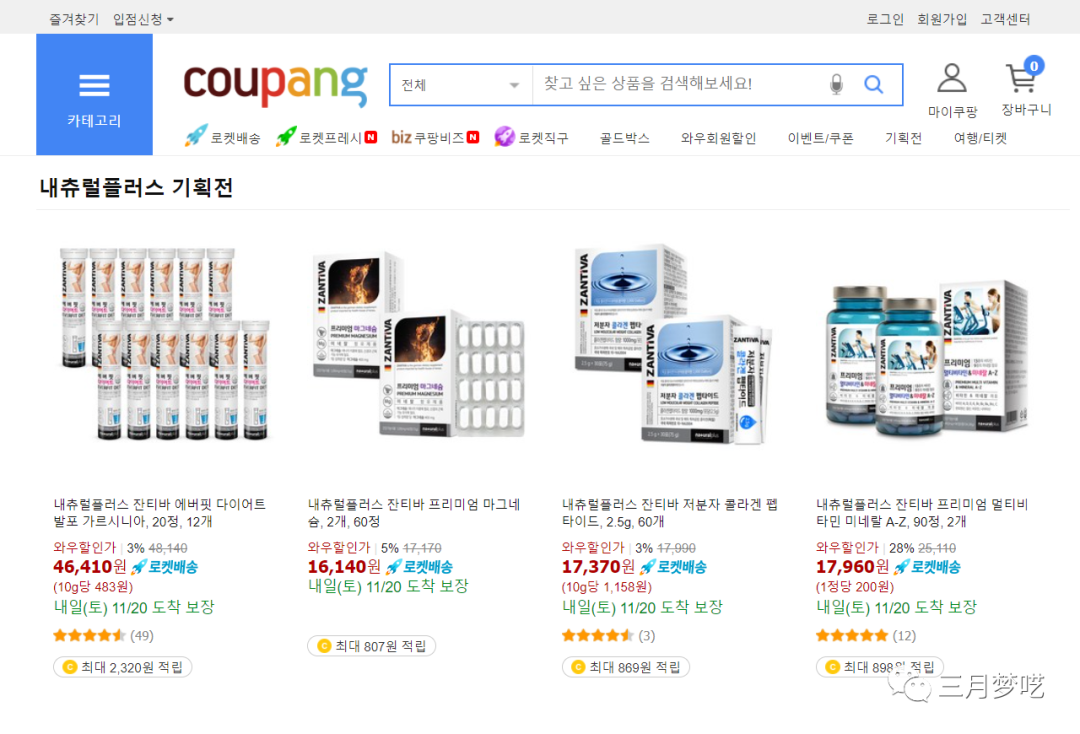Expand the 전체 search category dropdown

tap(461, 85)
